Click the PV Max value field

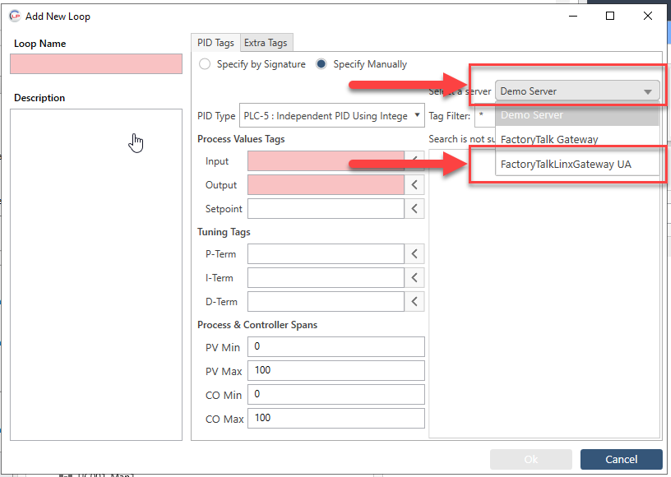[336, 370]
